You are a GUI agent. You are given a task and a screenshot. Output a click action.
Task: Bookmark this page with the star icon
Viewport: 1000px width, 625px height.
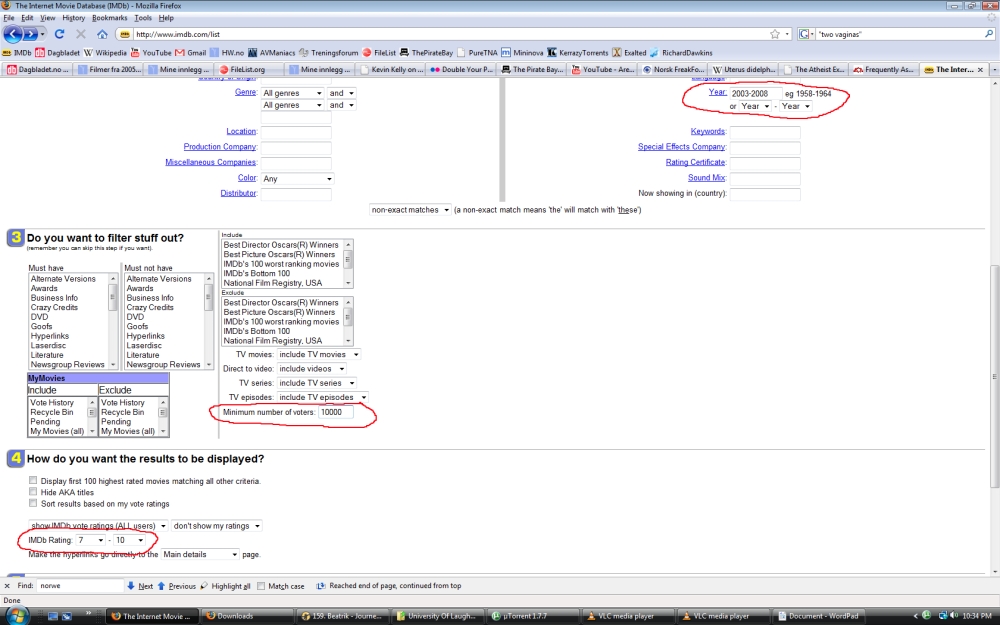[775, 34]
